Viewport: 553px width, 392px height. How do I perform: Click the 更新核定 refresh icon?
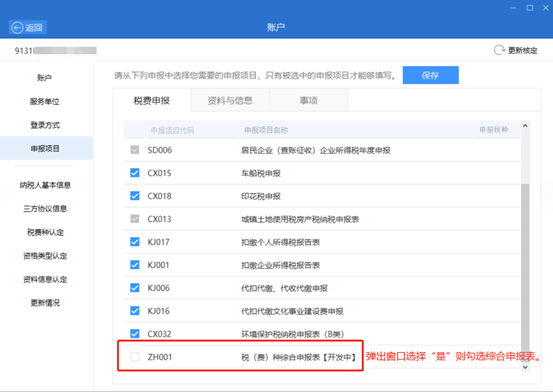(x=499, y=50)
